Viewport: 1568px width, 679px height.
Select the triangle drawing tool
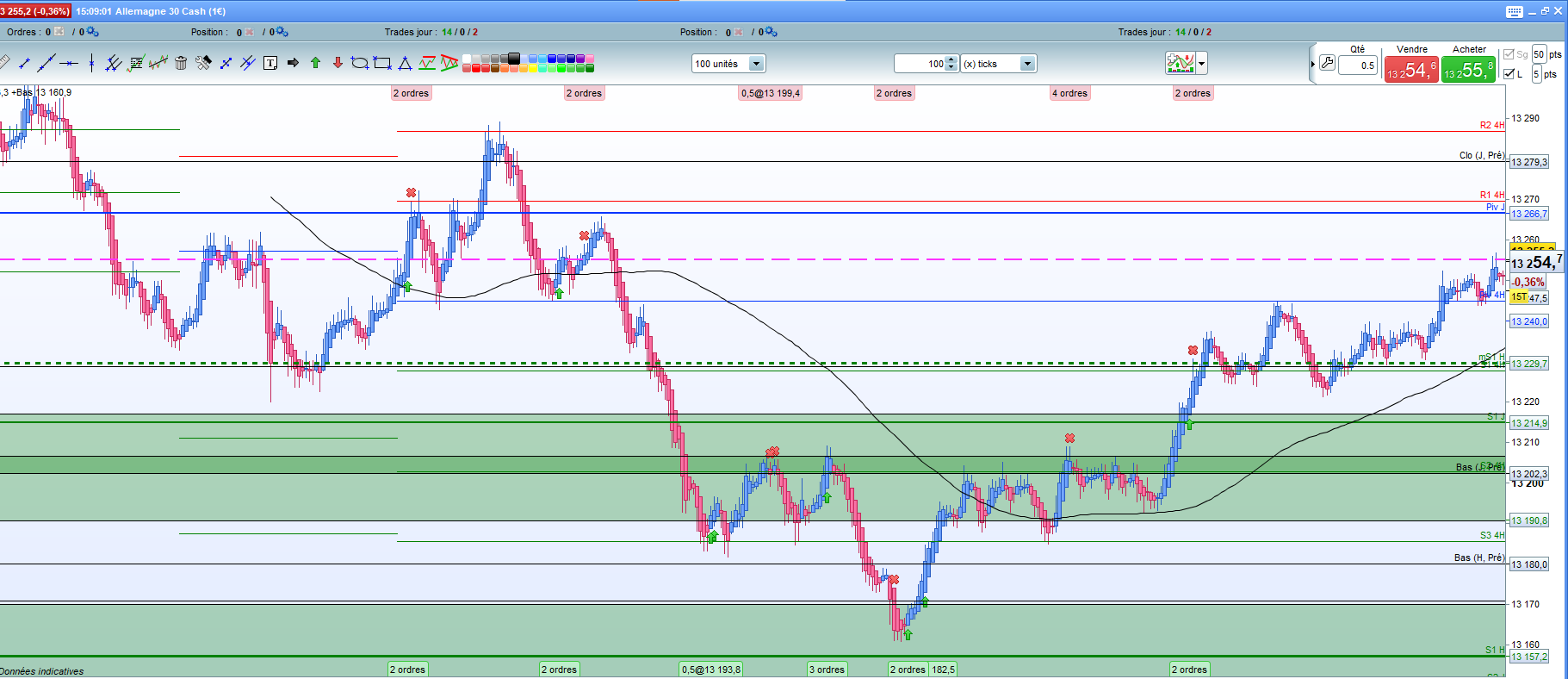tap(405, 63)
